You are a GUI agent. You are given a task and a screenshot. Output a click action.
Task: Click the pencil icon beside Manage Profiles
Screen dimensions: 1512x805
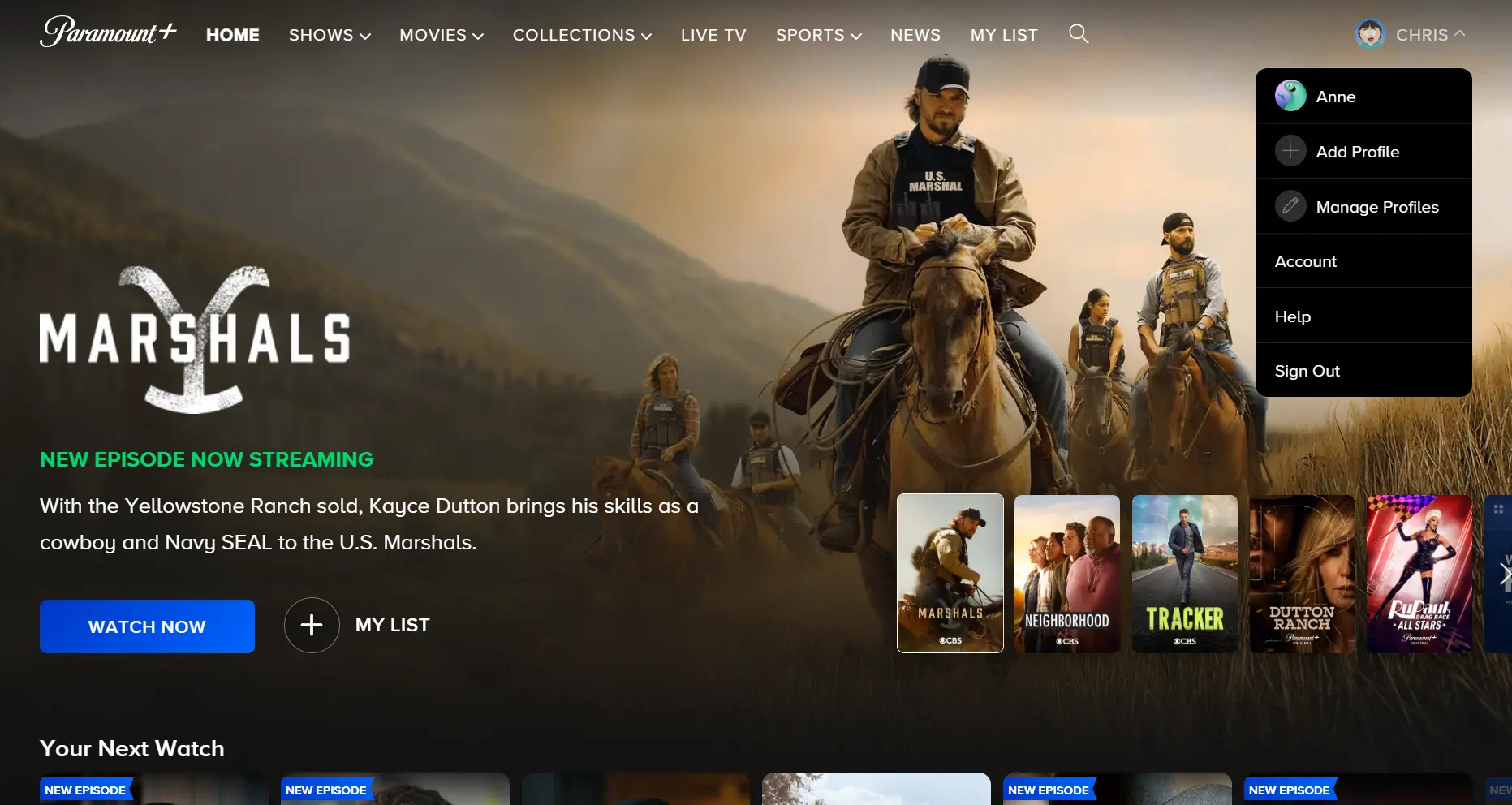[1290, 206]
